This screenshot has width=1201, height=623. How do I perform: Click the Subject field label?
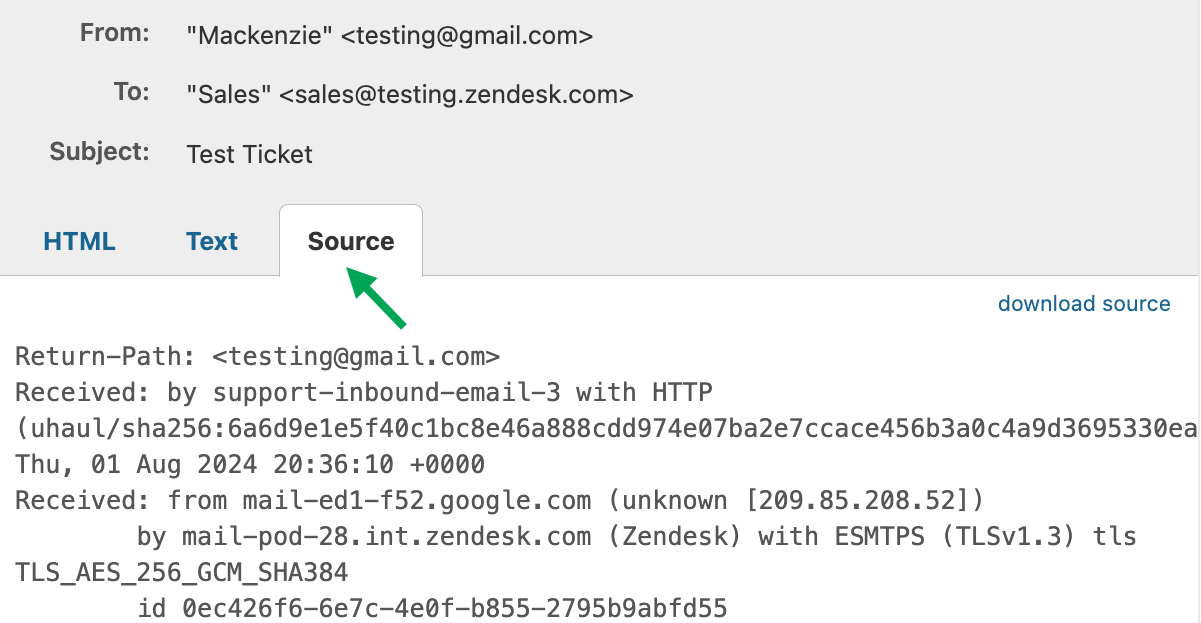click(100, 152)
